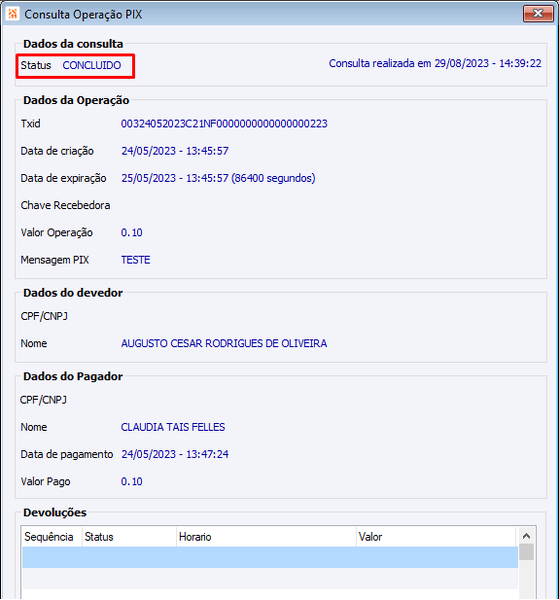Click the Data de expiração label
Viewport: 559px width, 600px height.
(x=64, y=178)
